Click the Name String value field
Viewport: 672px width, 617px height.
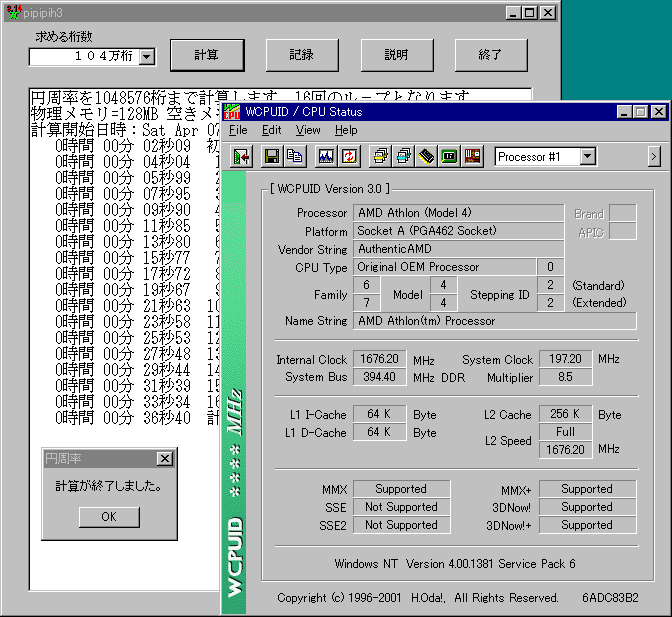pyautogui.click(x=495, y=321)
